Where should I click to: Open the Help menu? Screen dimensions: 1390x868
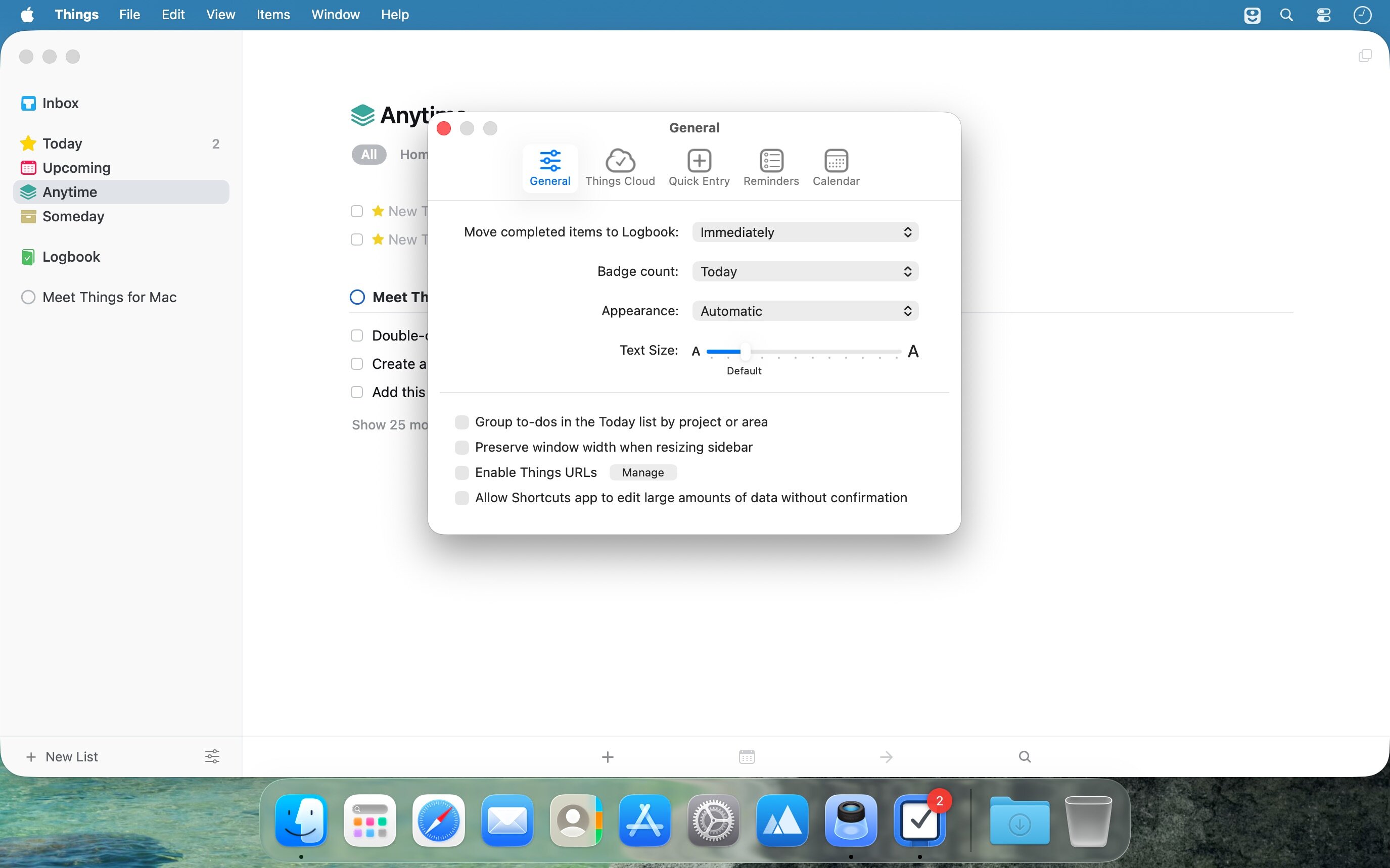[395, 14]
